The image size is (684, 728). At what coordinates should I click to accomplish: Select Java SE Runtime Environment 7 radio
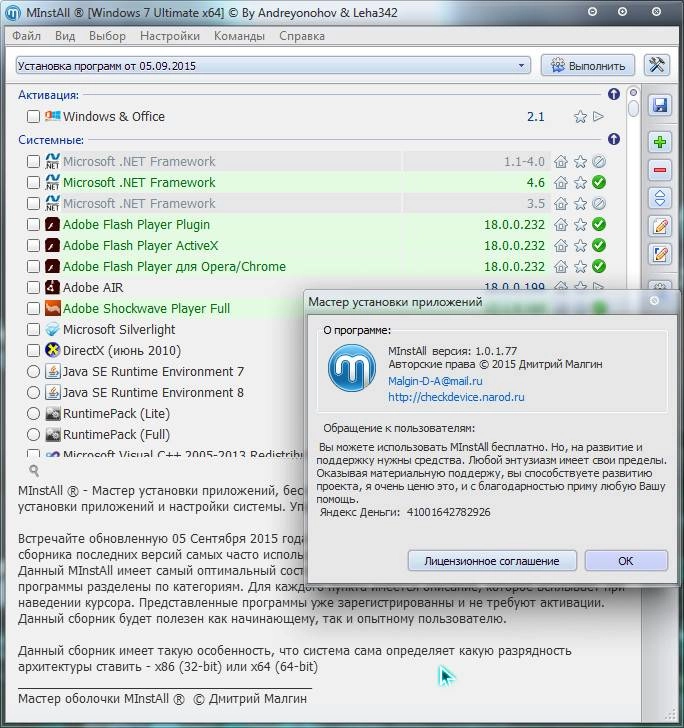pyautogui.click(x=33, y=371)
